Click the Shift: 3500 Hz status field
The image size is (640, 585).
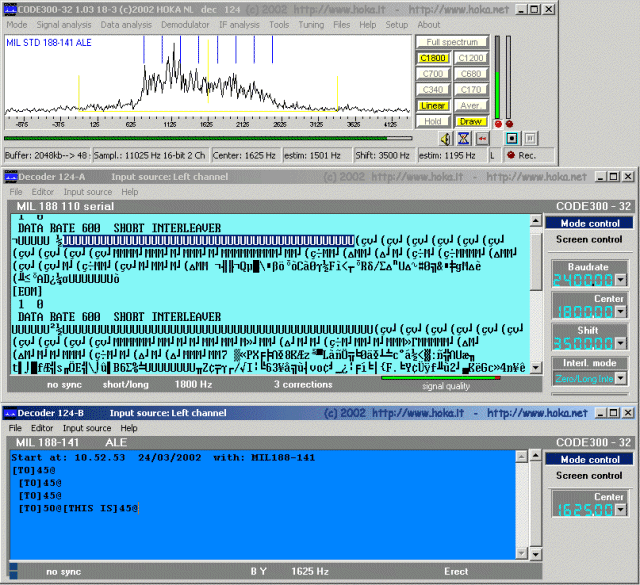[383, 156]
